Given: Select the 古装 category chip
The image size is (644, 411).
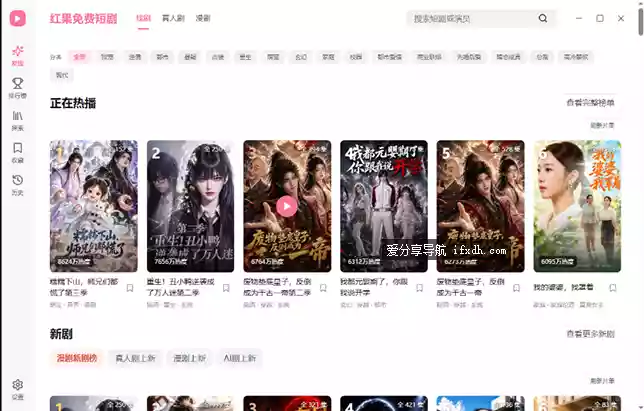Looking at the screenshot, I should 218,57.
